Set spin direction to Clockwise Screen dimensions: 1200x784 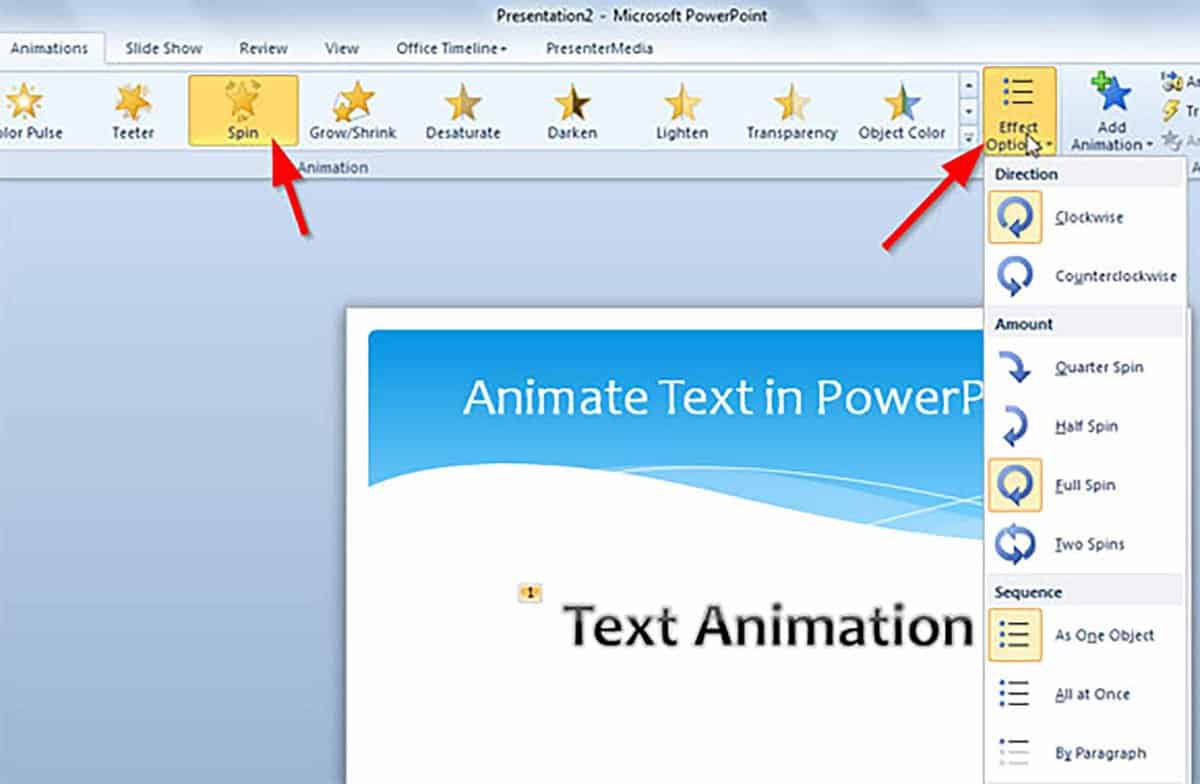[1086, 217]
